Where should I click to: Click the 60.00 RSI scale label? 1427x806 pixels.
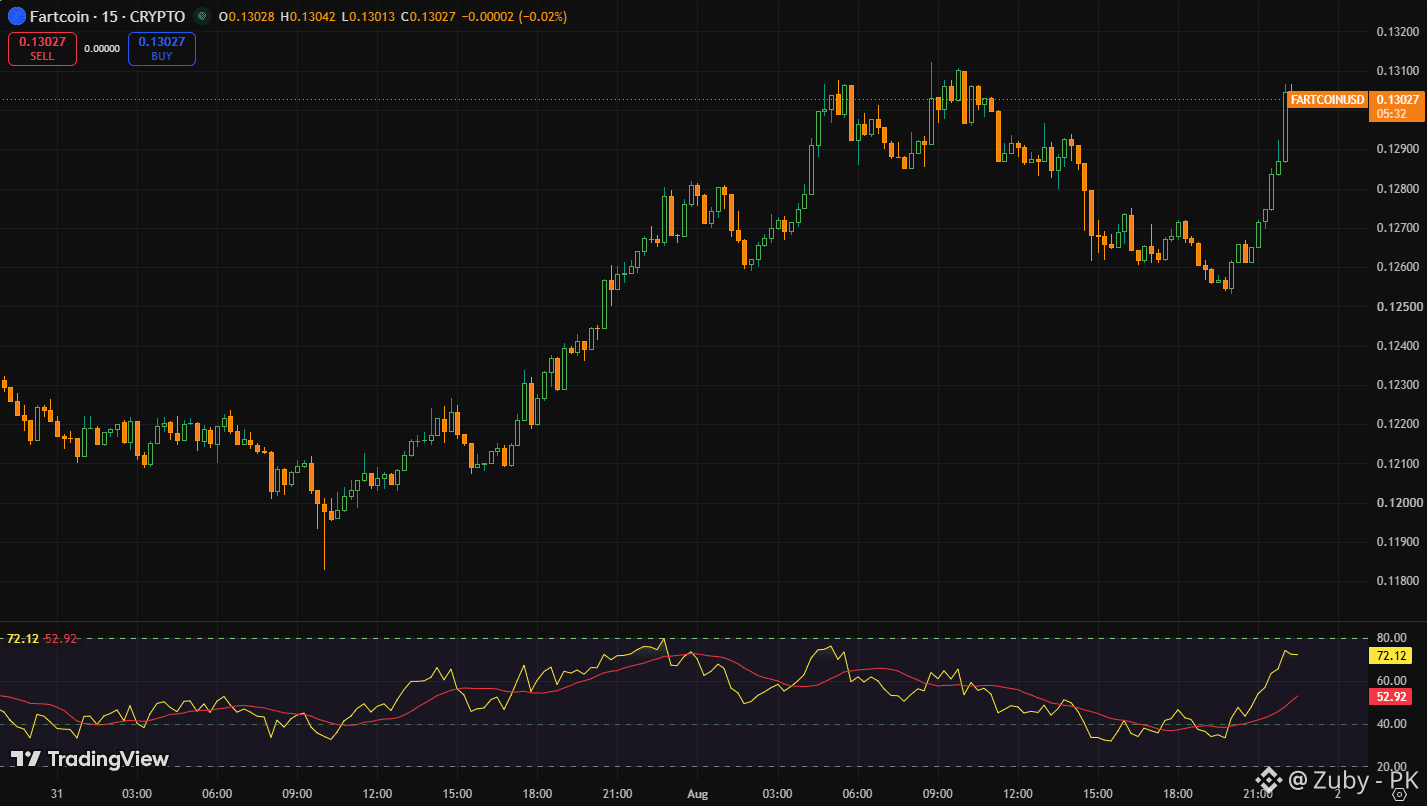click(1392, 681)
